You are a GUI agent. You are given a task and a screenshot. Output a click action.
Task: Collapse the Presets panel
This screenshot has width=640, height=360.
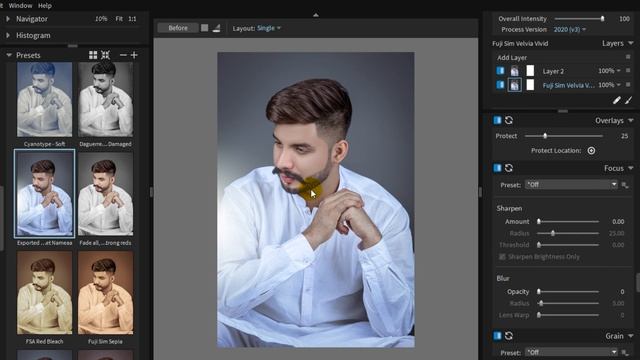click(9, 55)
